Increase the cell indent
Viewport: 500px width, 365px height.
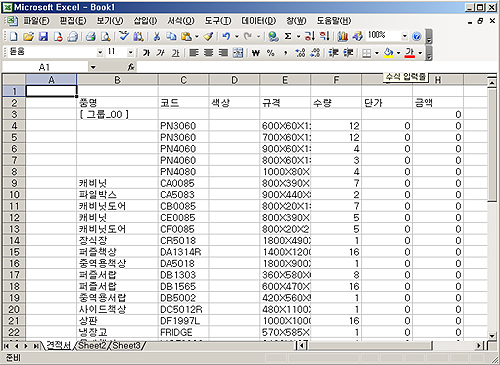click(348, 53)
